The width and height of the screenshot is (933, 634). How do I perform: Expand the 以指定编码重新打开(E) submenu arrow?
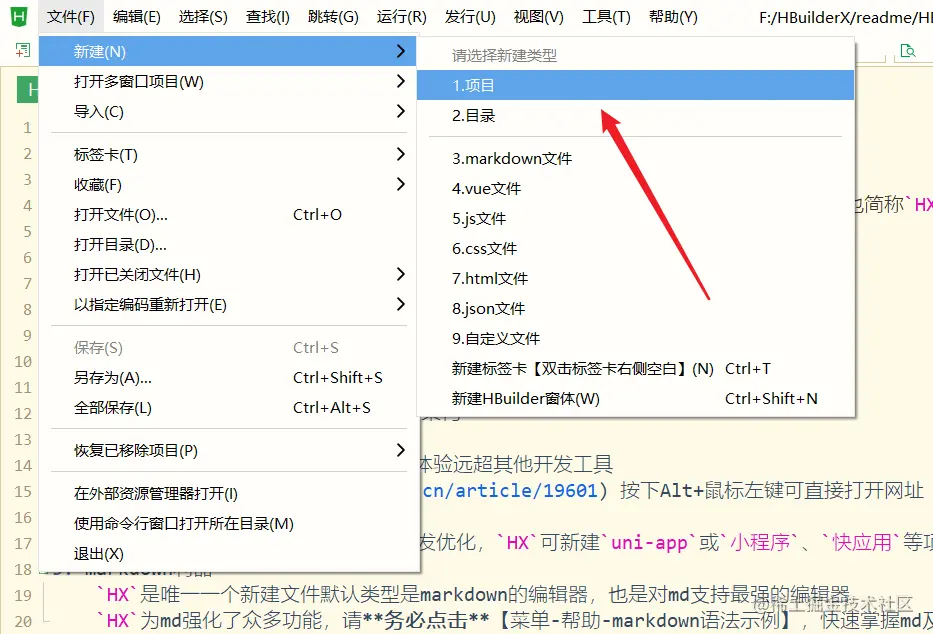[x=401, y=305]
